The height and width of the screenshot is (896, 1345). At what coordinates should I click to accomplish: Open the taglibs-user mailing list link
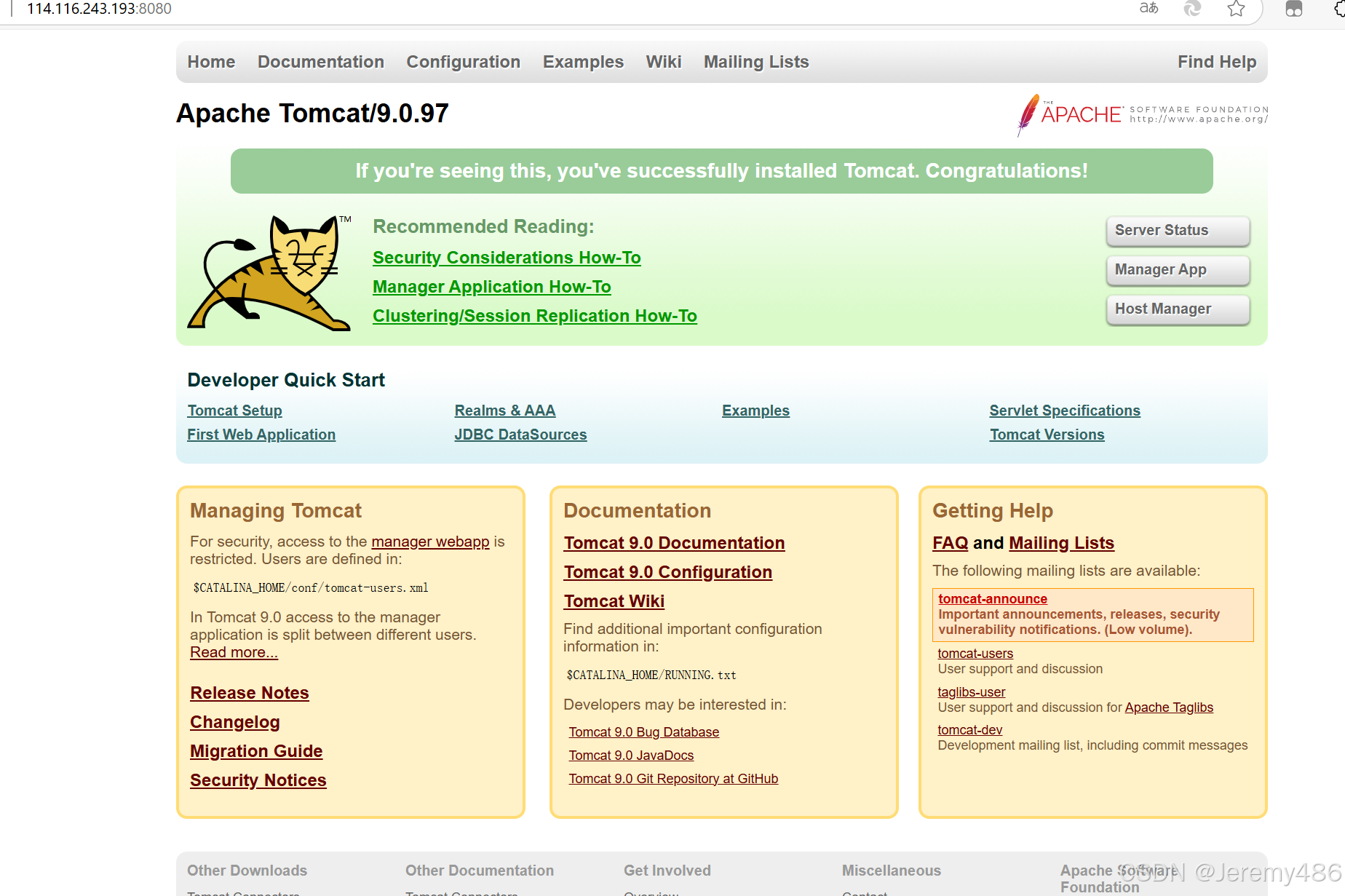972,692
